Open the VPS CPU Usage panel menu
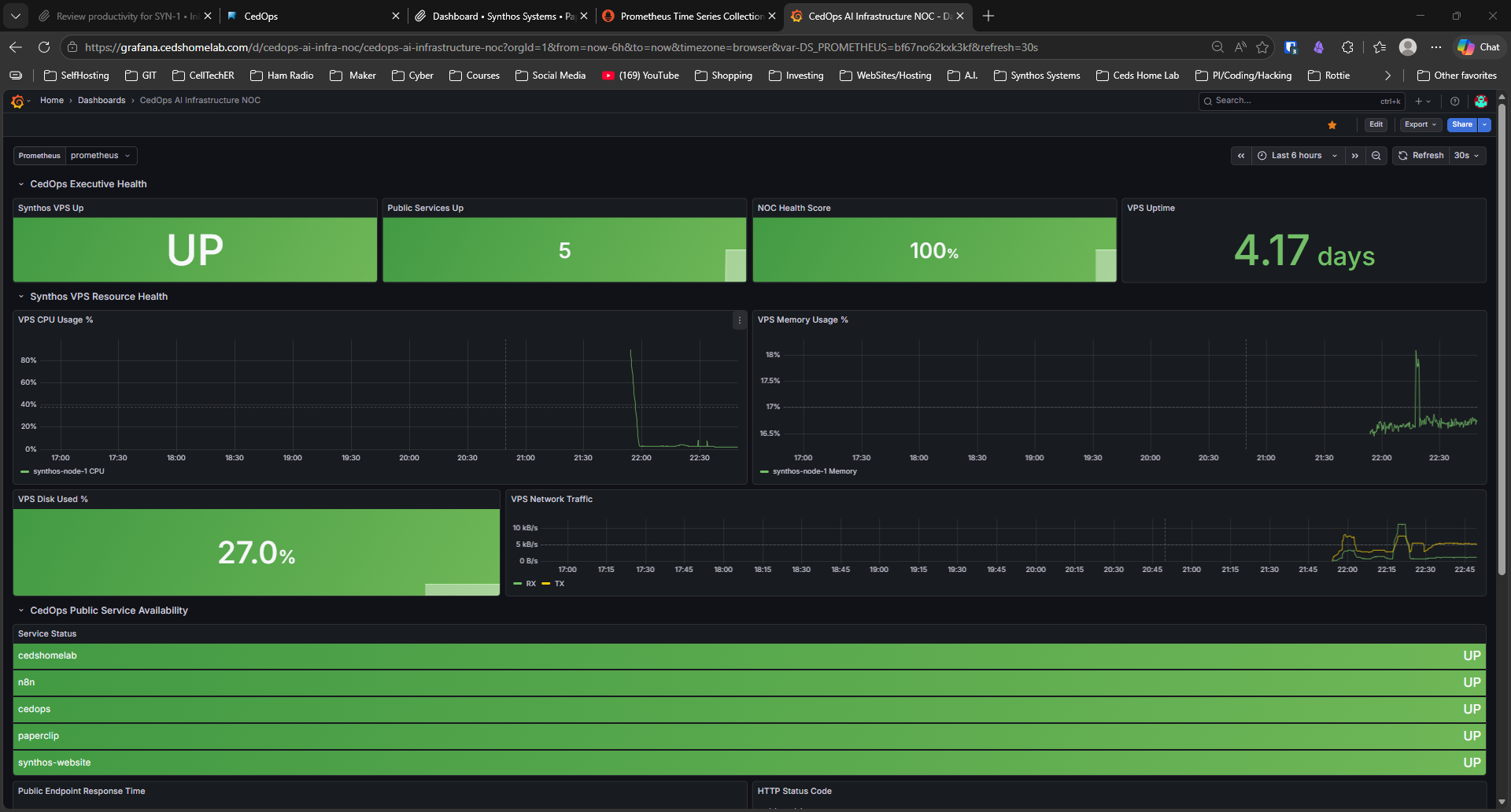The height and width of the screenshot is (812, 1511). tap(740, 320)
